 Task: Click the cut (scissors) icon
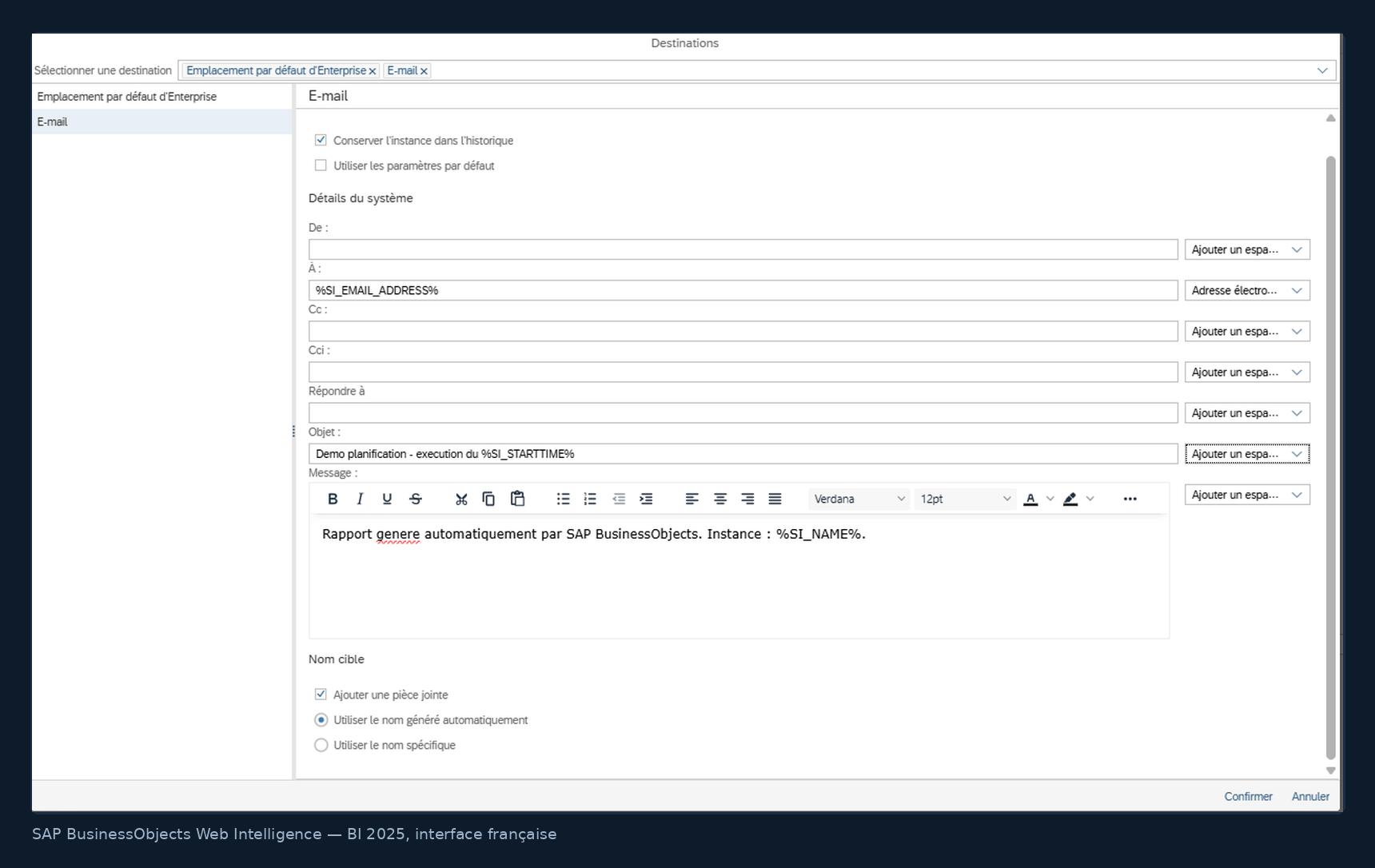(x=461, y=499)
